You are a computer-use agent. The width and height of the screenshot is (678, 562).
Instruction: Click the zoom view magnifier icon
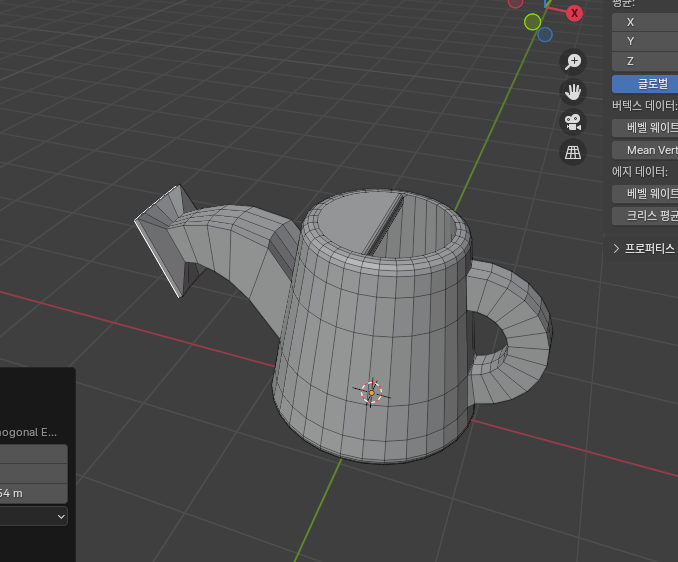pyautogui.click(x=573, y=61)
